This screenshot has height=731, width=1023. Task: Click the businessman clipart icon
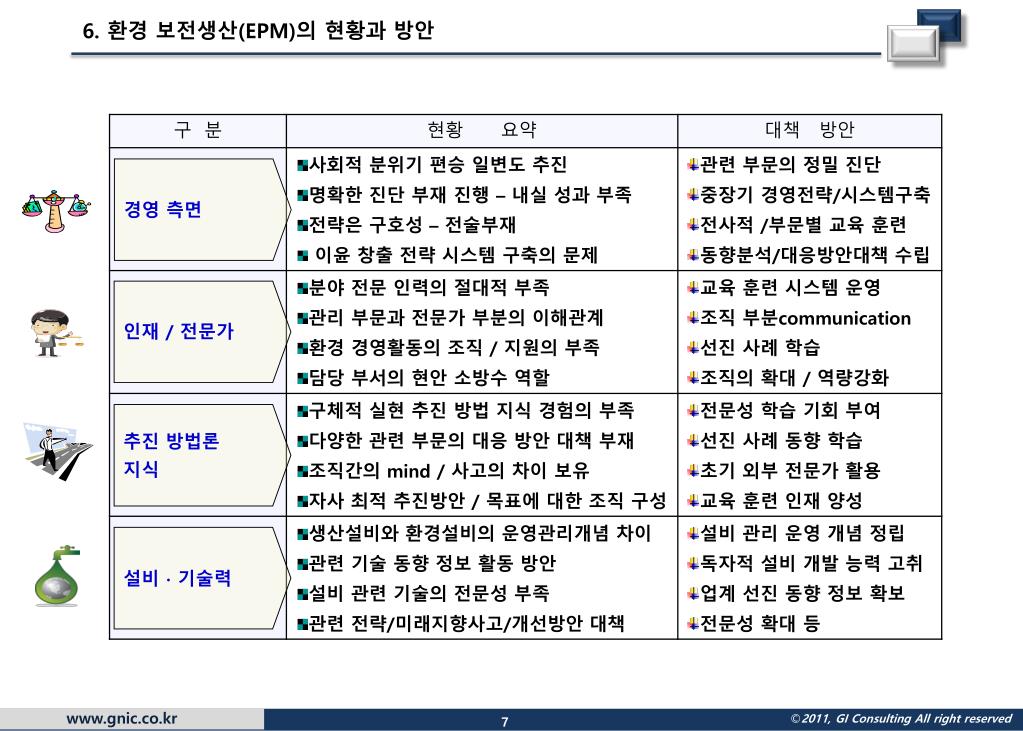pyautogui.click(x=55, y=334)
